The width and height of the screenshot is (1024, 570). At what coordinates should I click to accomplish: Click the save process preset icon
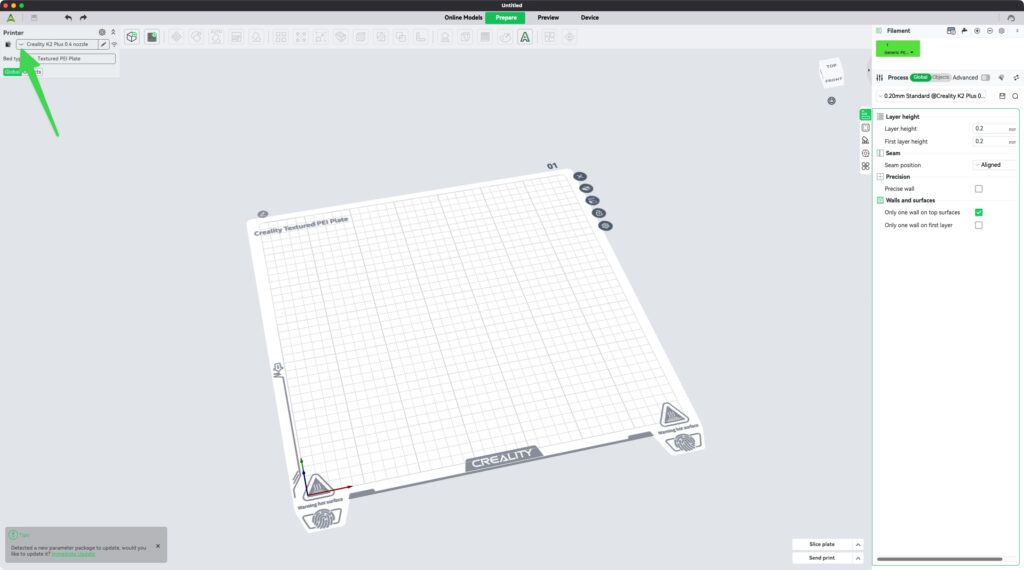tap(1002, 96)
